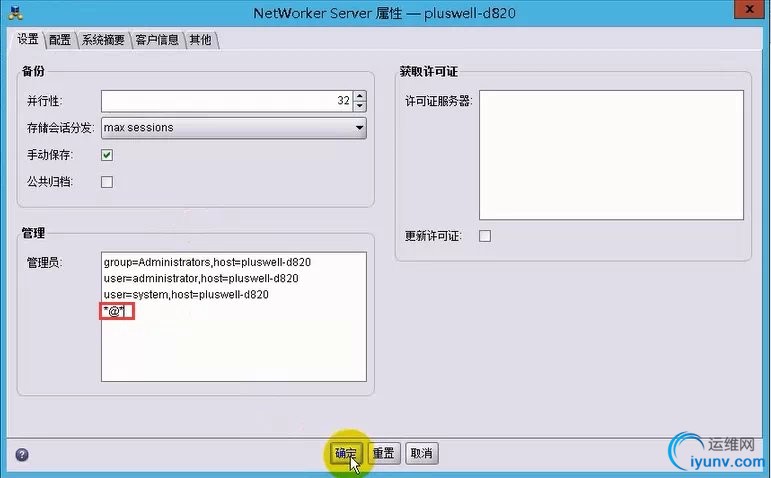Decrease 并行性 with the down arrow

point(360,106)
